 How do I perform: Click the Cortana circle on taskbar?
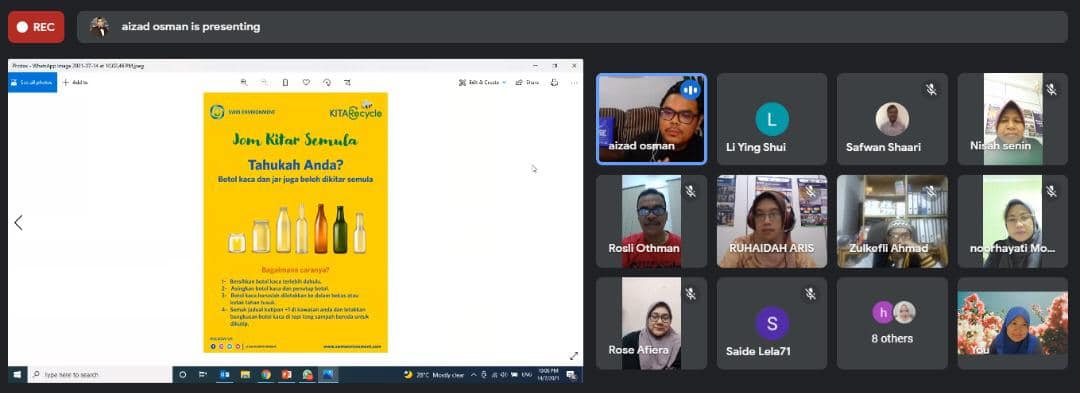[x=183, y=374]
